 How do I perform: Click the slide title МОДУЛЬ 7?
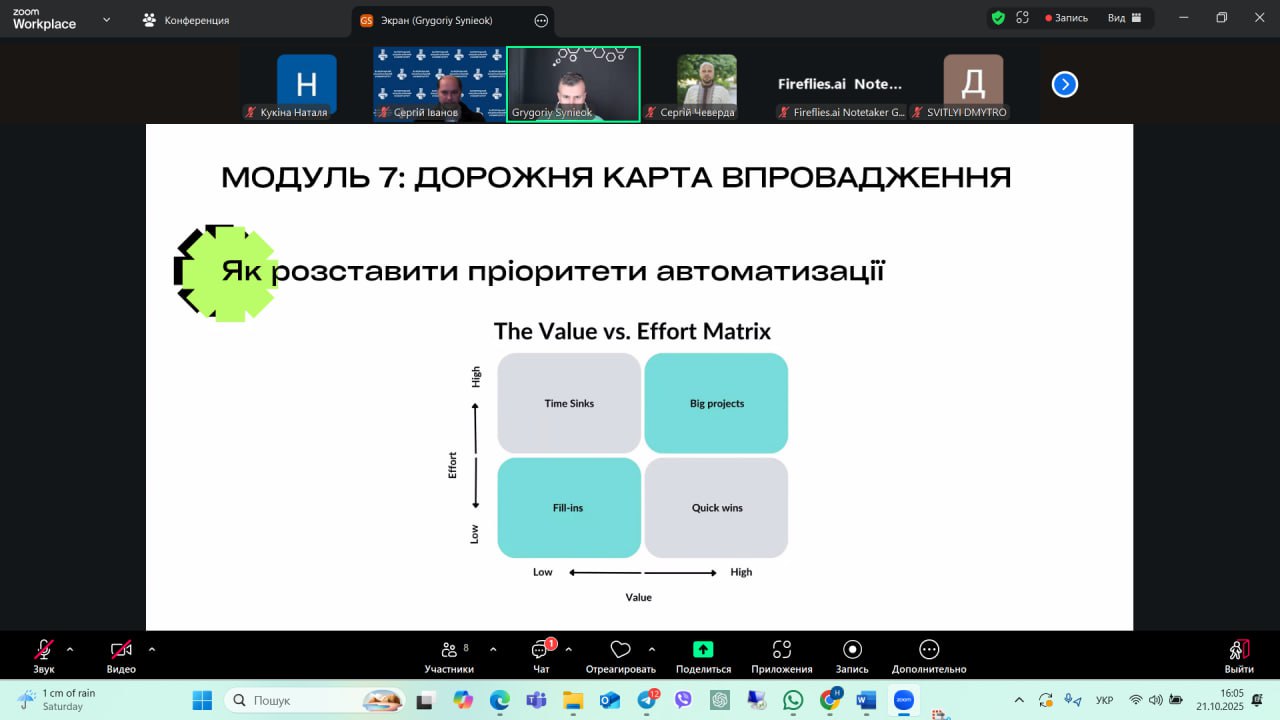click(x=616, y=178)
